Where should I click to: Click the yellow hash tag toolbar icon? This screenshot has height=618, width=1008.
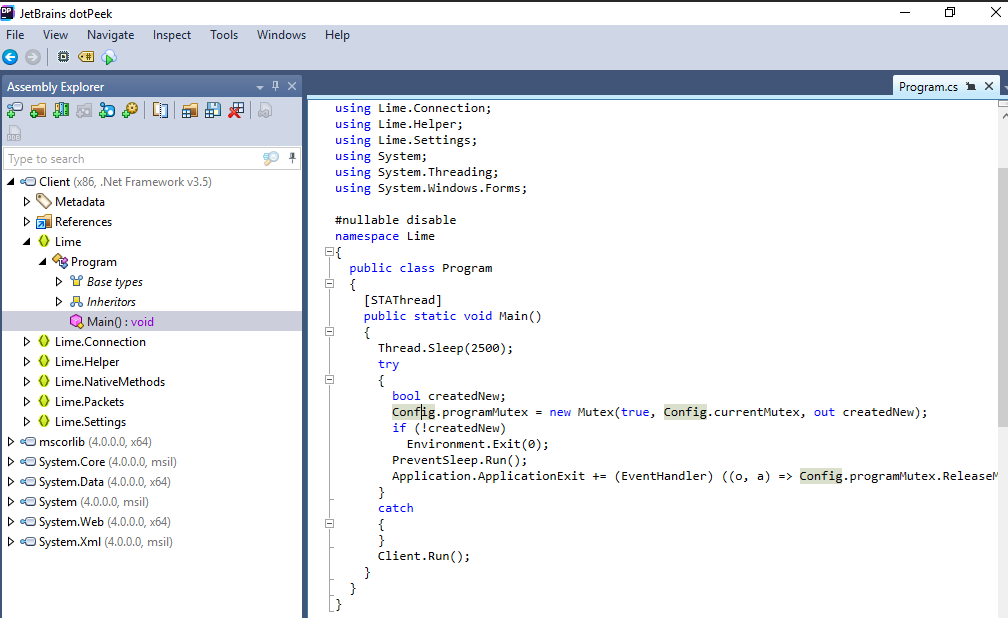pyautogui.click(x=86, y=57)
